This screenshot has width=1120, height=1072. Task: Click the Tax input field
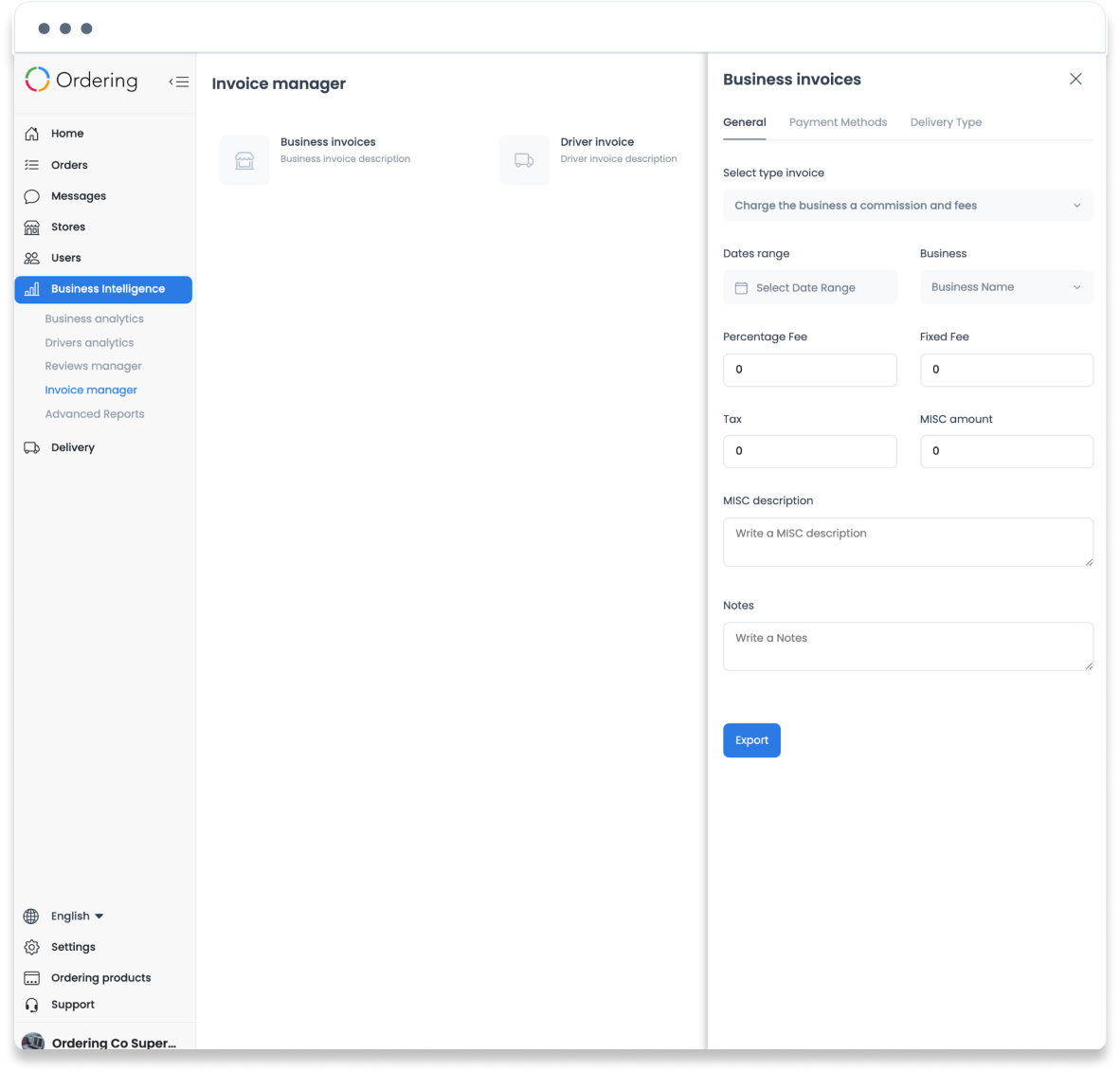tap(810, 452)
